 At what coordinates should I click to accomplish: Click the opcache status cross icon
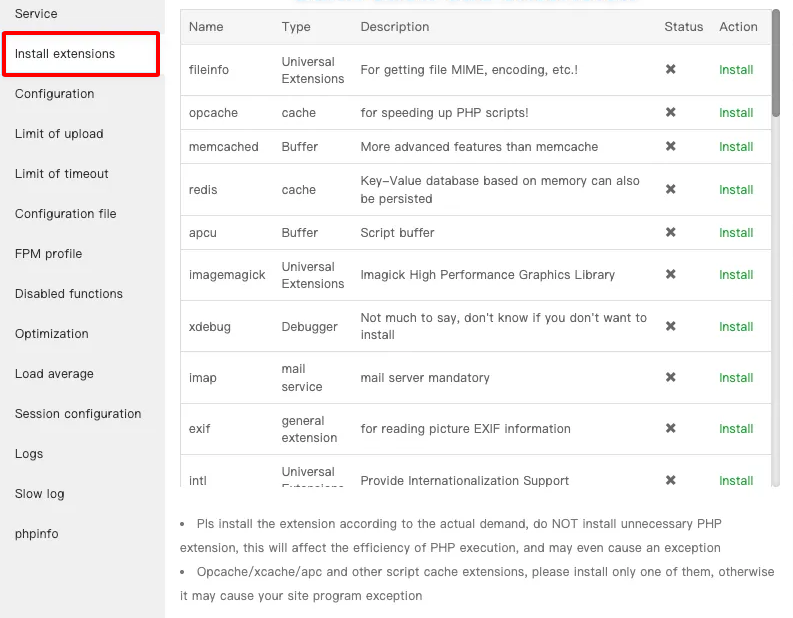click(x=671, y=112)
